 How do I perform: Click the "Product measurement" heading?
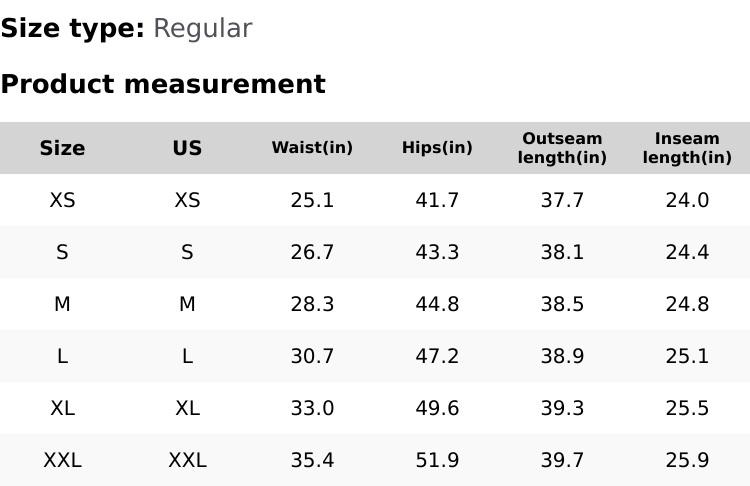[163, 84]
